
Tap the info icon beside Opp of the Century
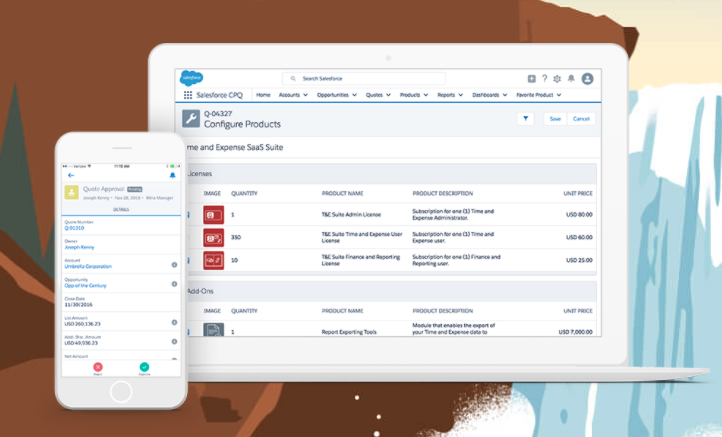pyautogui.click(x=174, y=284)
